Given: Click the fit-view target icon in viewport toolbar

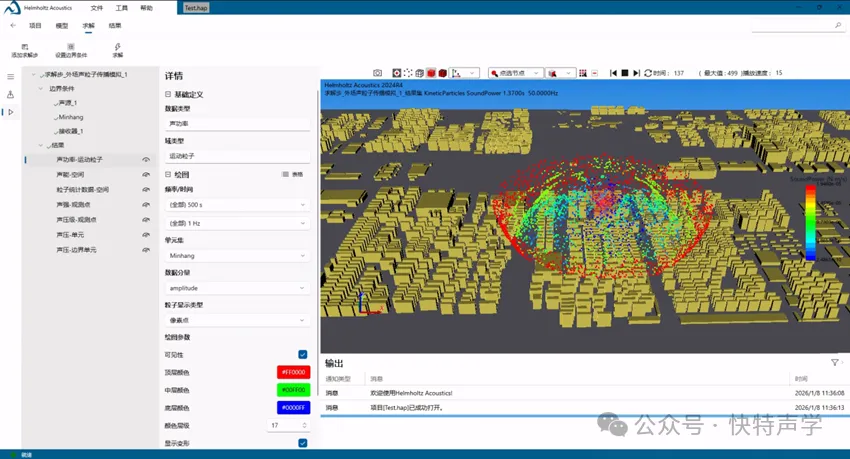Looking at the screenshot, I should coord(397,73).
